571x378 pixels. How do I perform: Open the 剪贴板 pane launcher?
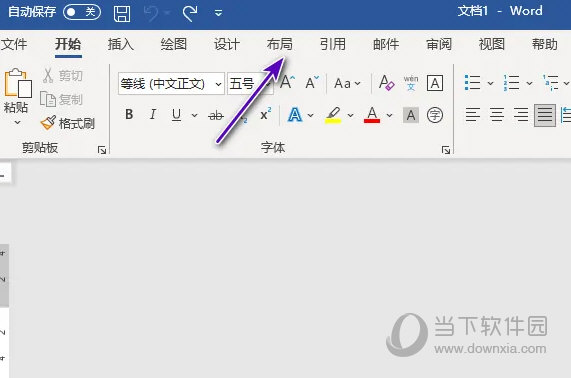point(102,150)
